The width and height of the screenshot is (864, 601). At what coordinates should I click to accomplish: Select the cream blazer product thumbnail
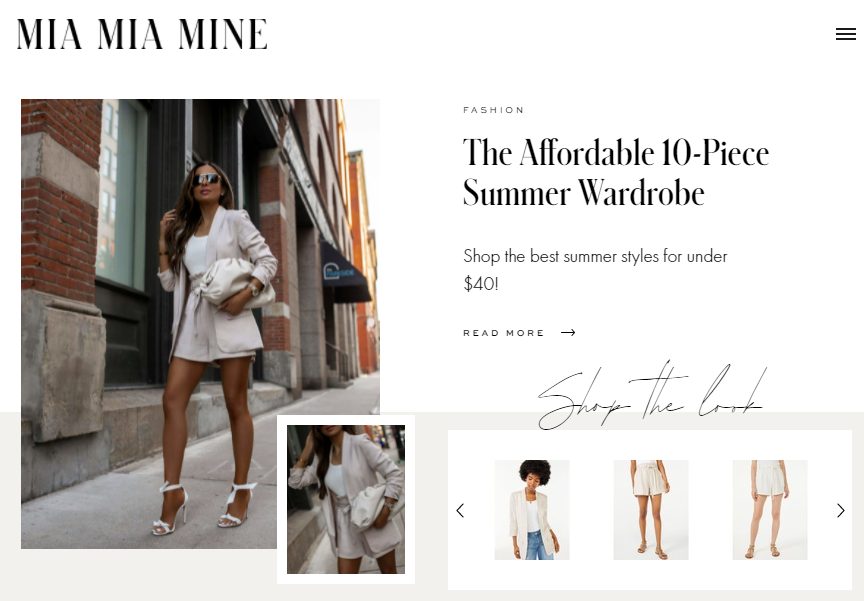pyautogui.click(x=532, y=510)
